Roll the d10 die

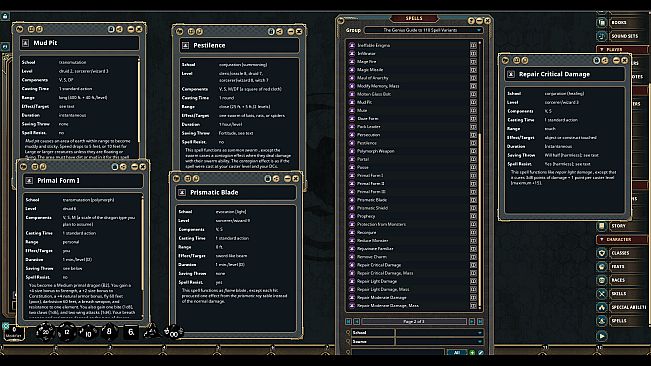(x=88, y=333)
